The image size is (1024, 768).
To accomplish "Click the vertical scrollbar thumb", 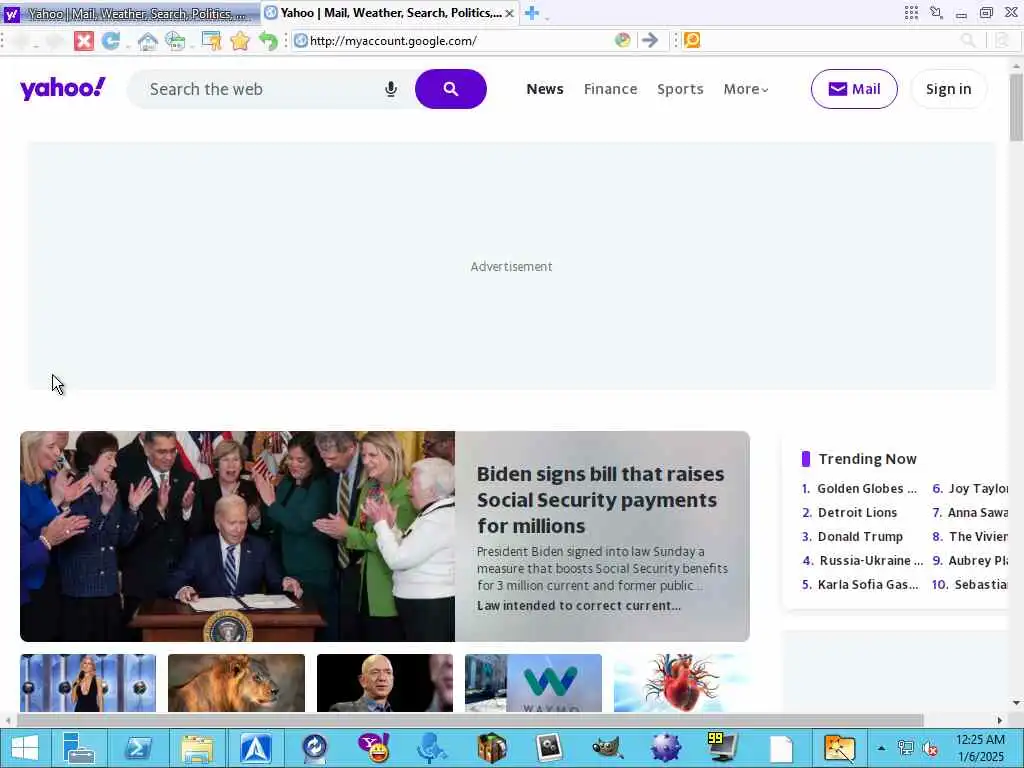I will point(1016,107).
